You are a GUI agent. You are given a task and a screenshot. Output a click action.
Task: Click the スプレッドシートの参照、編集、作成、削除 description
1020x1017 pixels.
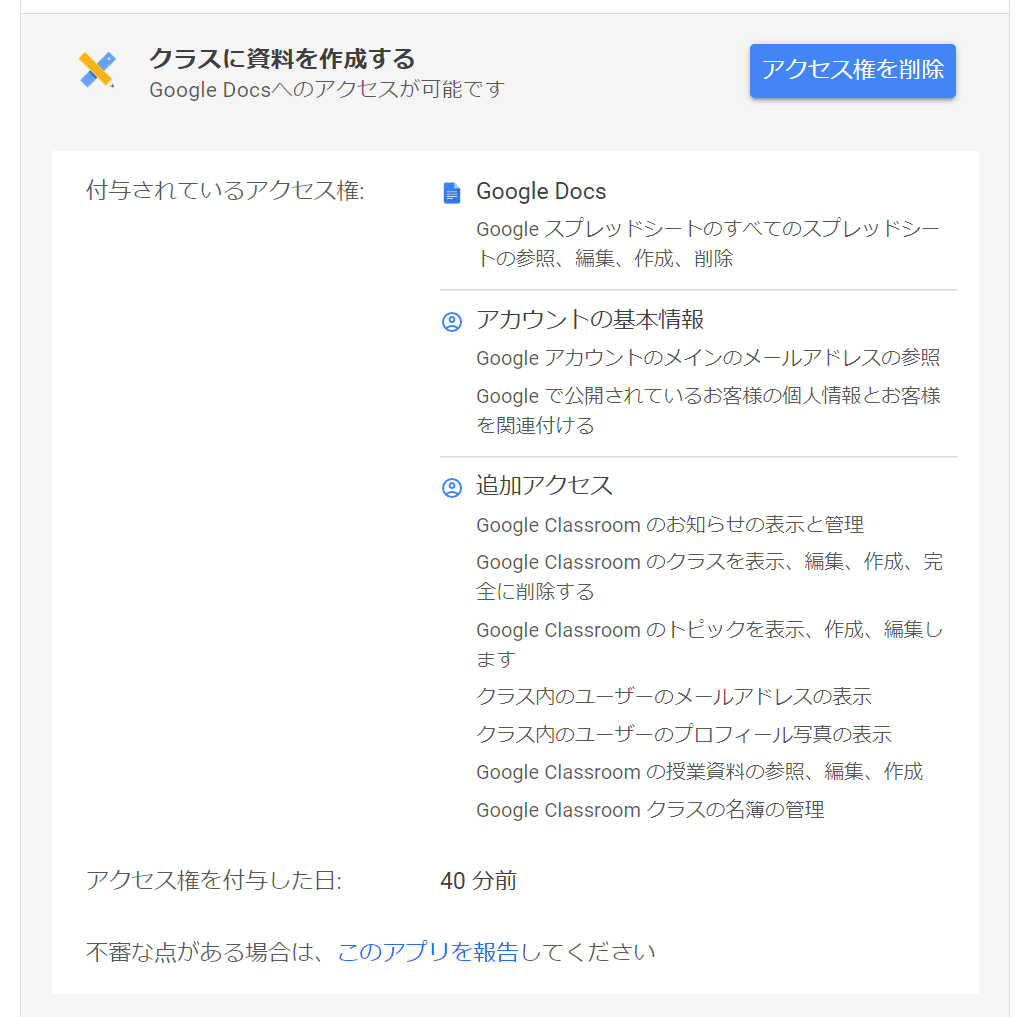708,243
